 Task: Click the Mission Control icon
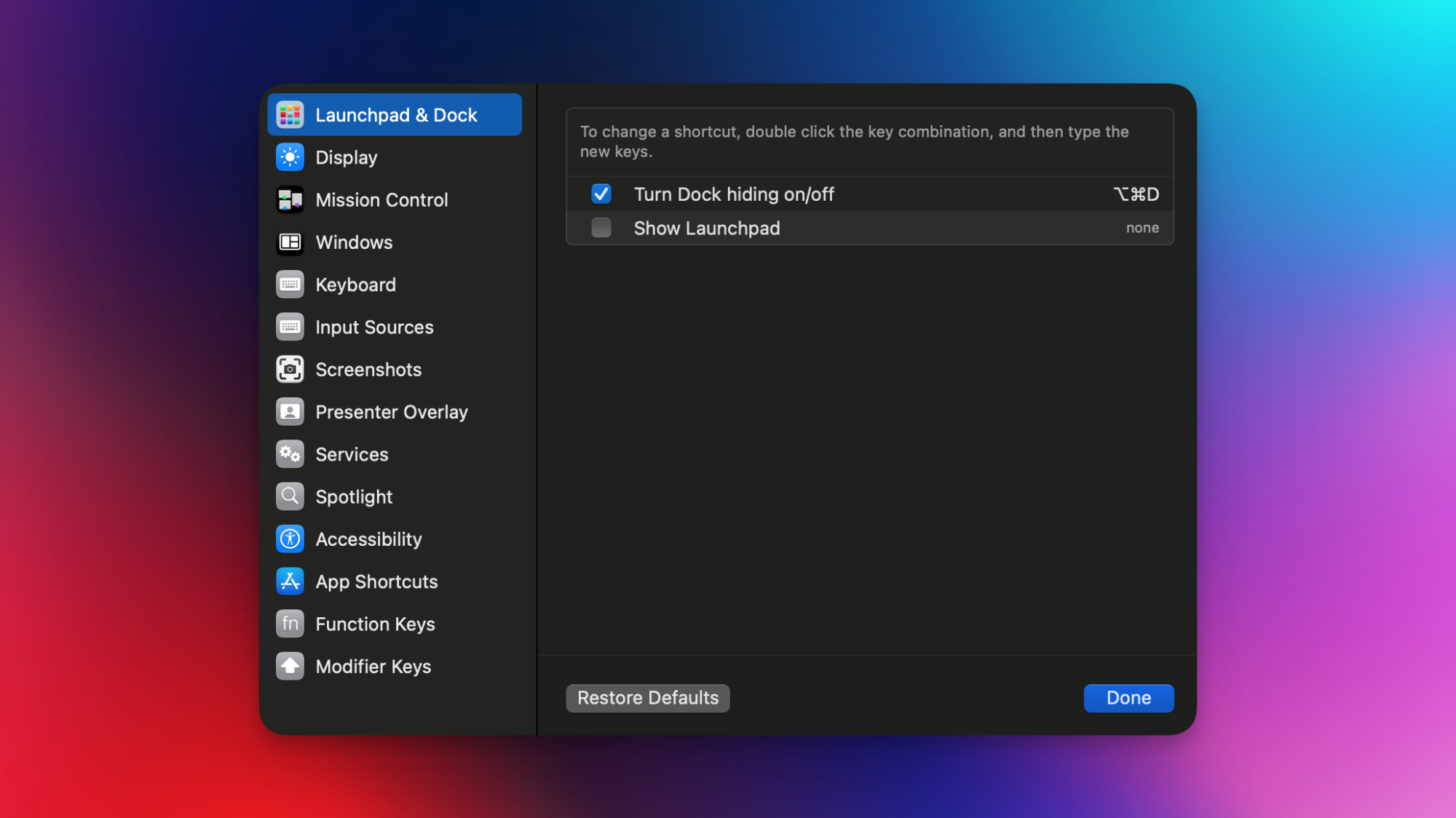tap(290, 199)
